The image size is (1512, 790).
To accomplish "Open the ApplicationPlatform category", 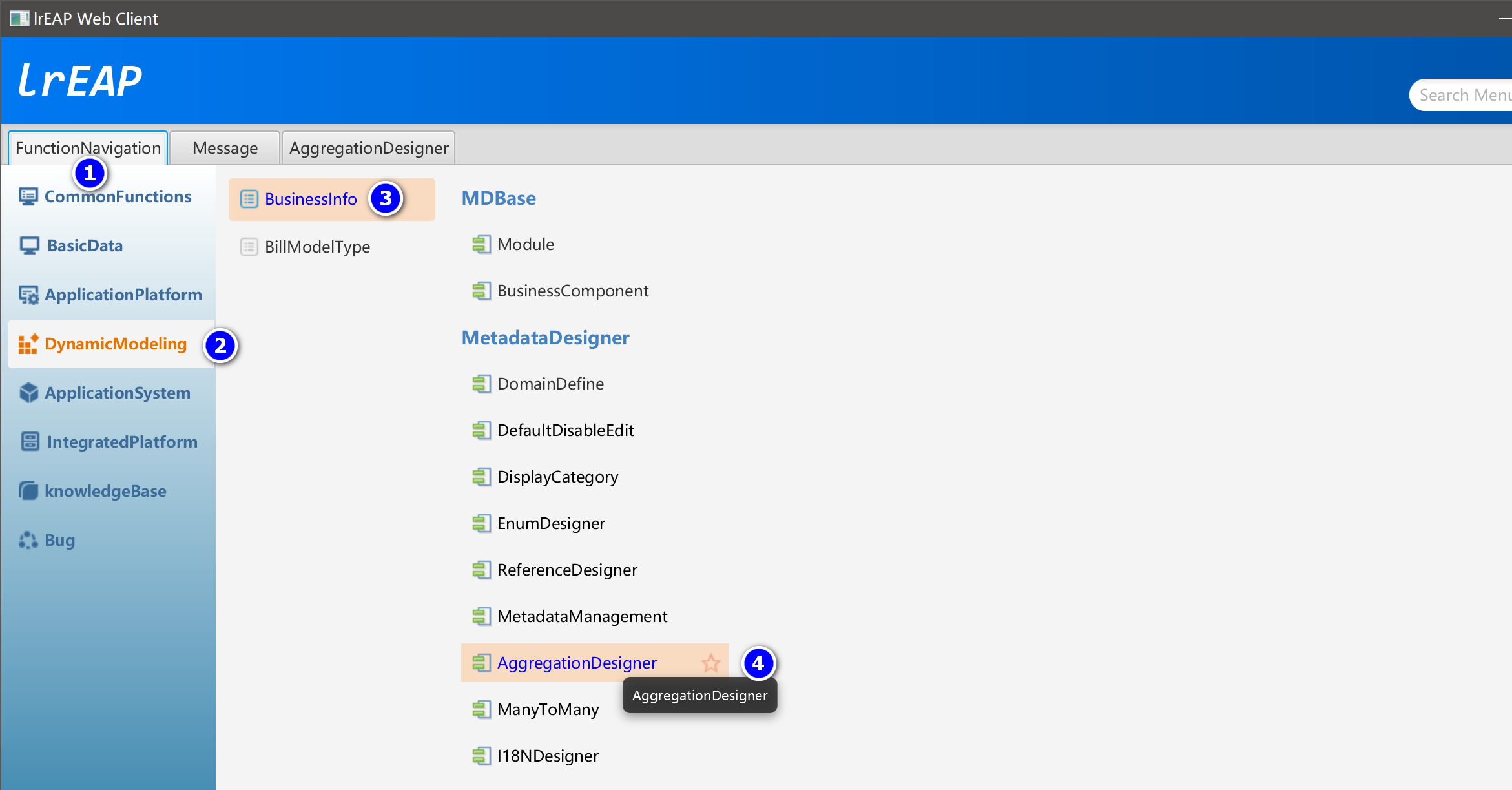I will 111,295.
